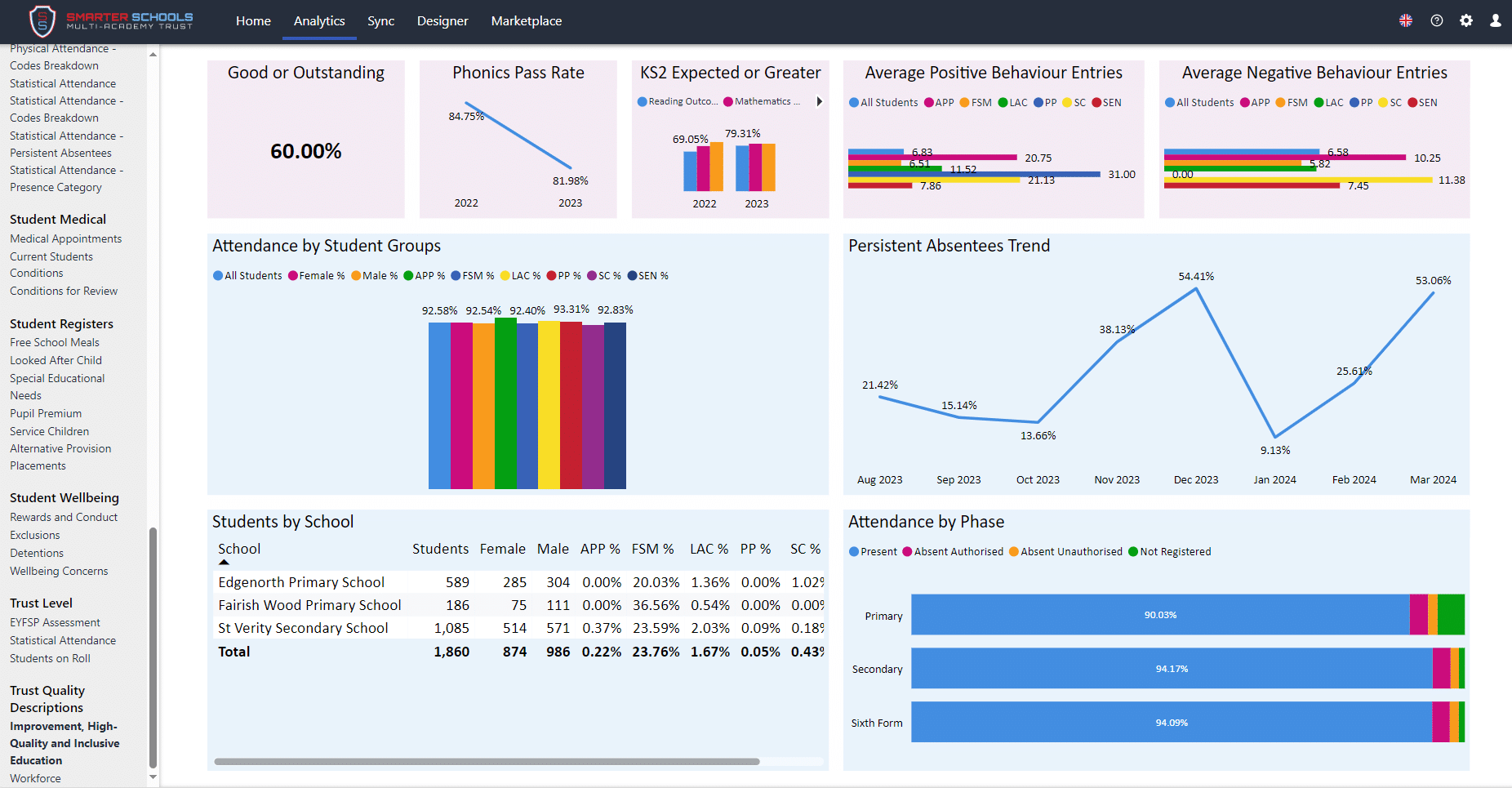
Task: Toggle Reading Outcome legend in KS2 chart
Action: (678, 102)
